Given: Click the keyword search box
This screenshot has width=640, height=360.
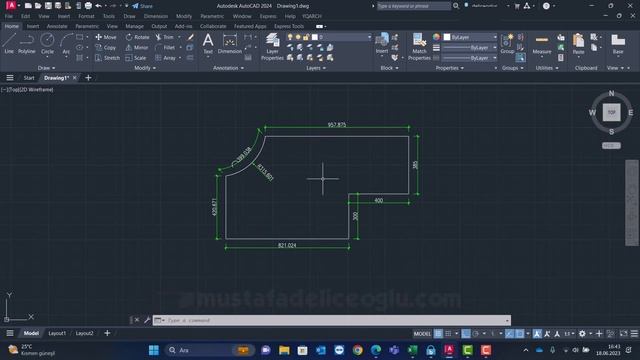Looking at the screenshot, I should (x=413, y=6).
